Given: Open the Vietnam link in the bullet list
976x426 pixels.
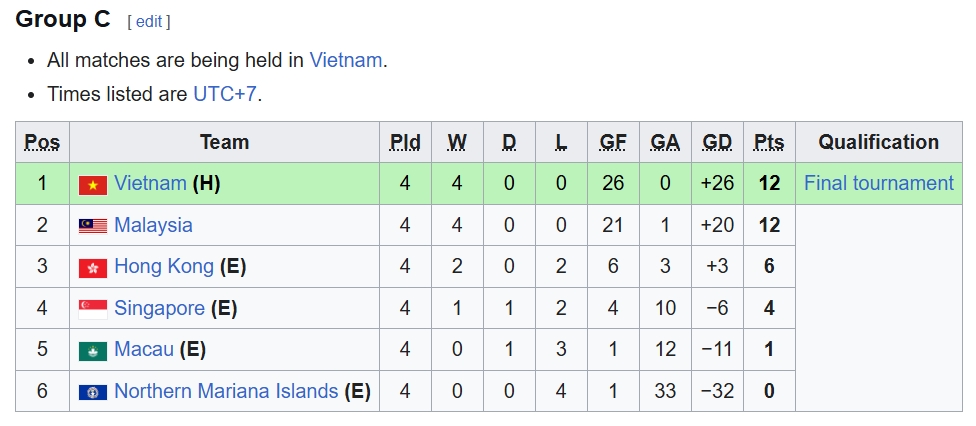Looking at the screenshot, I should pyautogui.click(x=346, y=60).
